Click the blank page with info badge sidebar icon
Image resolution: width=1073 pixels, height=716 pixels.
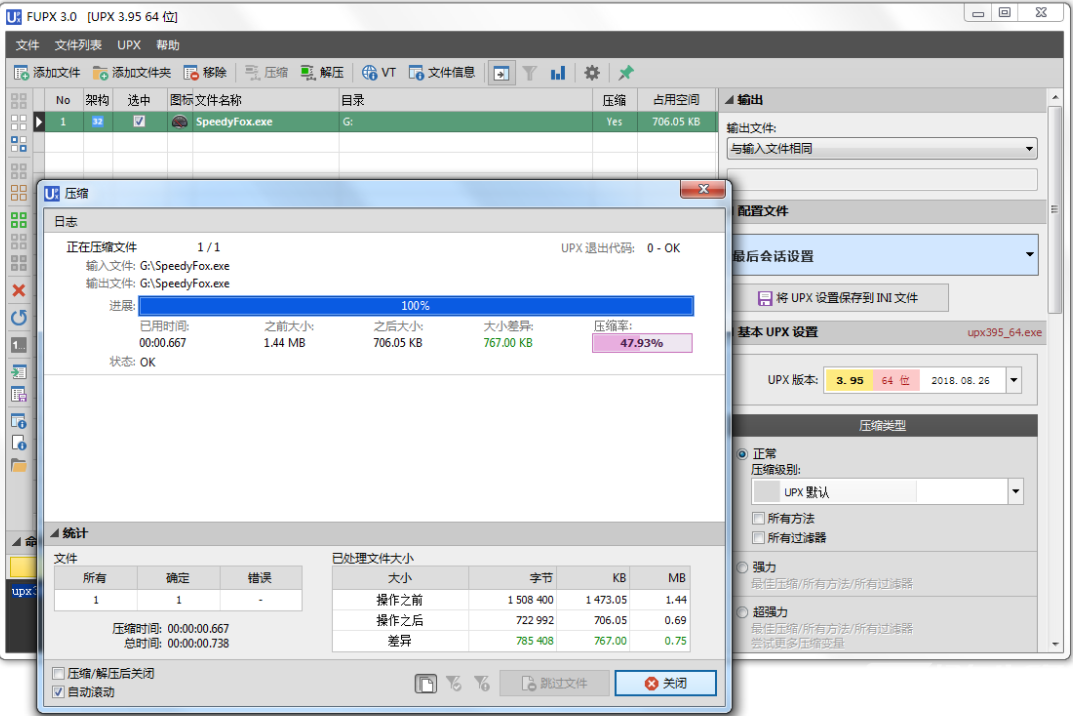coord(18,443)
